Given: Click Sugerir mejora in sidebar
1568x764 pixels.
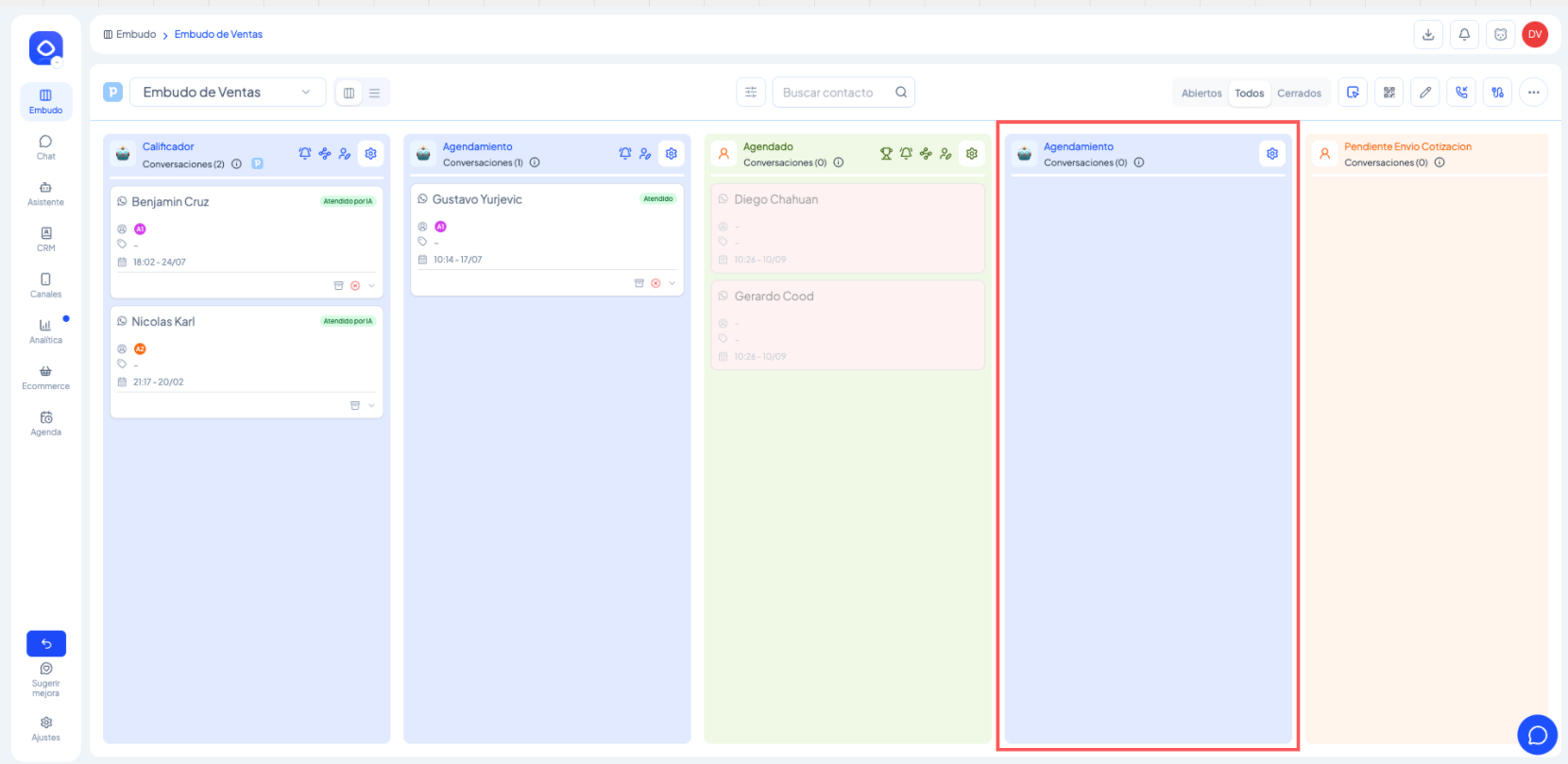Looking at the screenshot, I should (x=45, y=679).
